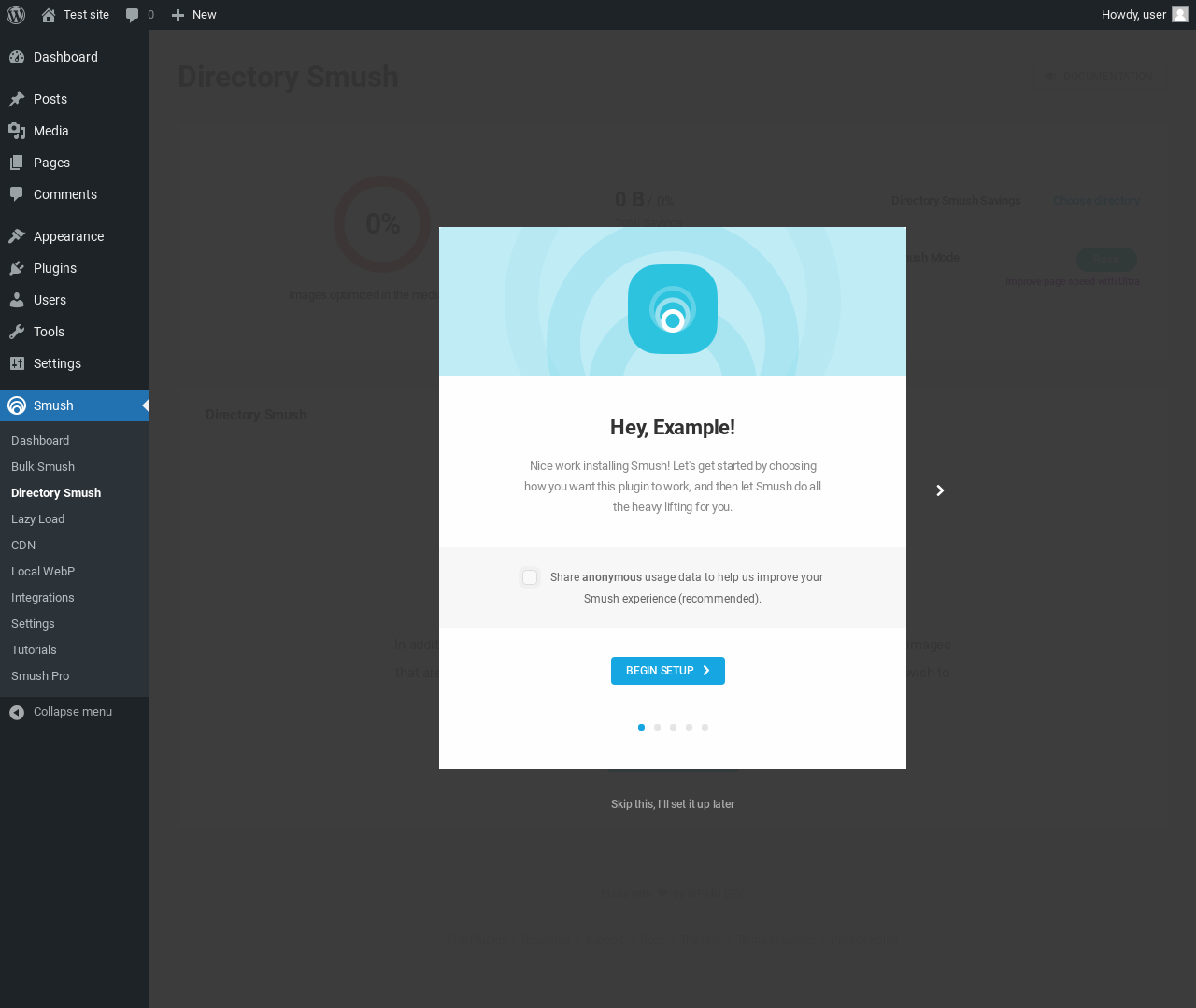Open the Smush top-level menu
The width and height of the screenshot is (1196, 1008).
(75, 405)
